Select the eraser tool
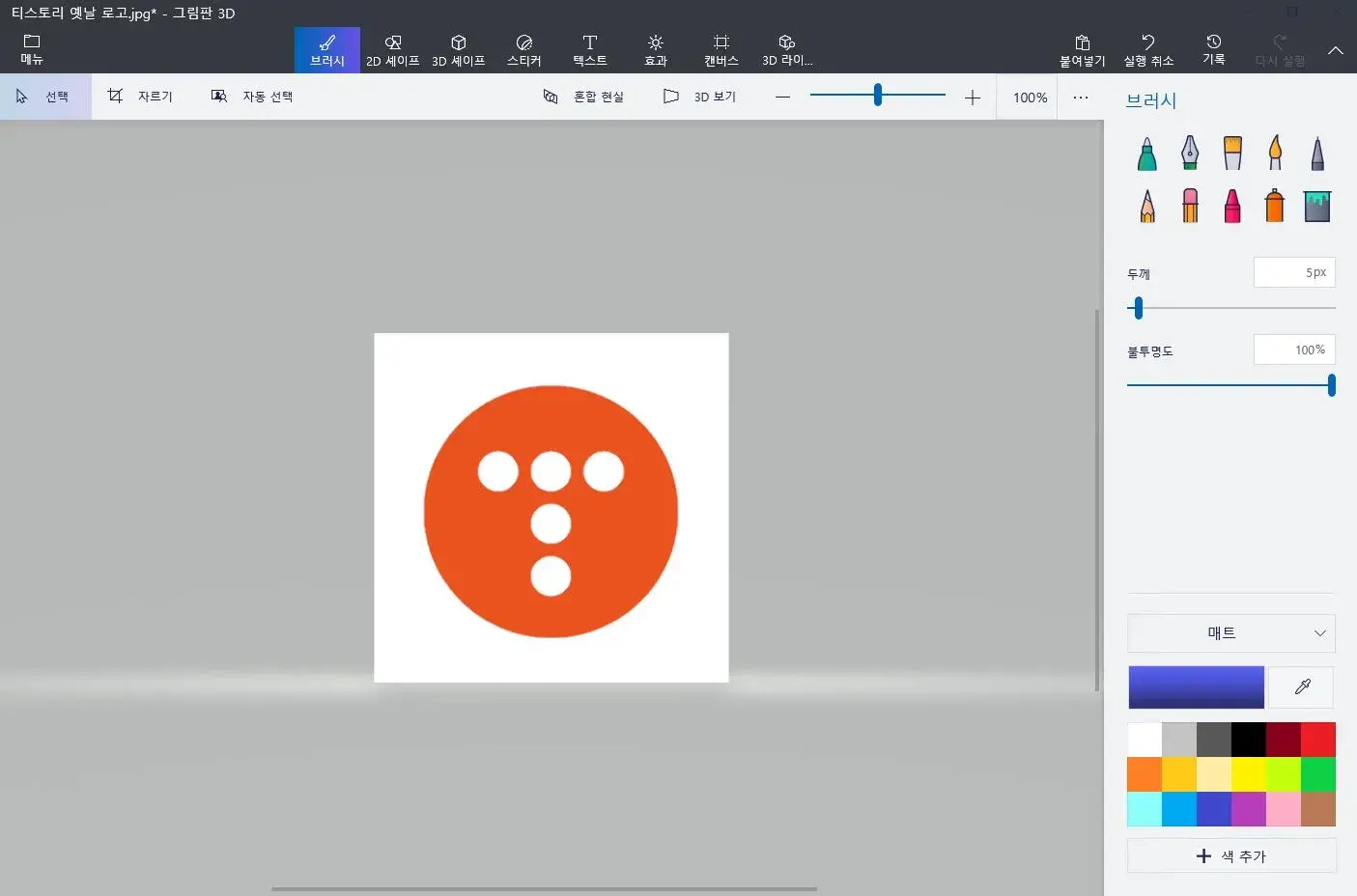This screenshot has width=1357, height=896. coord(1190,205)
